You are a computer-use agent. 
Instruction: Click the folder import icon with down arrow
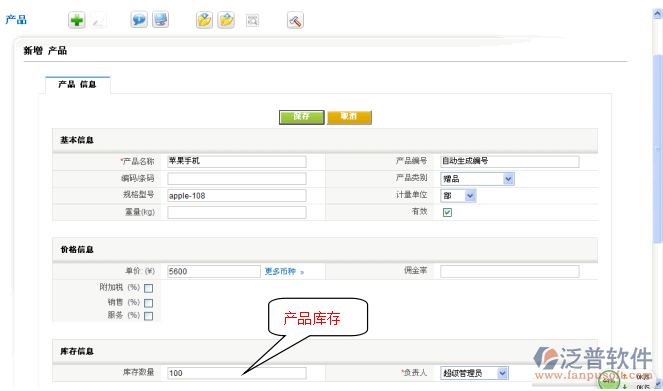point(205,20)
